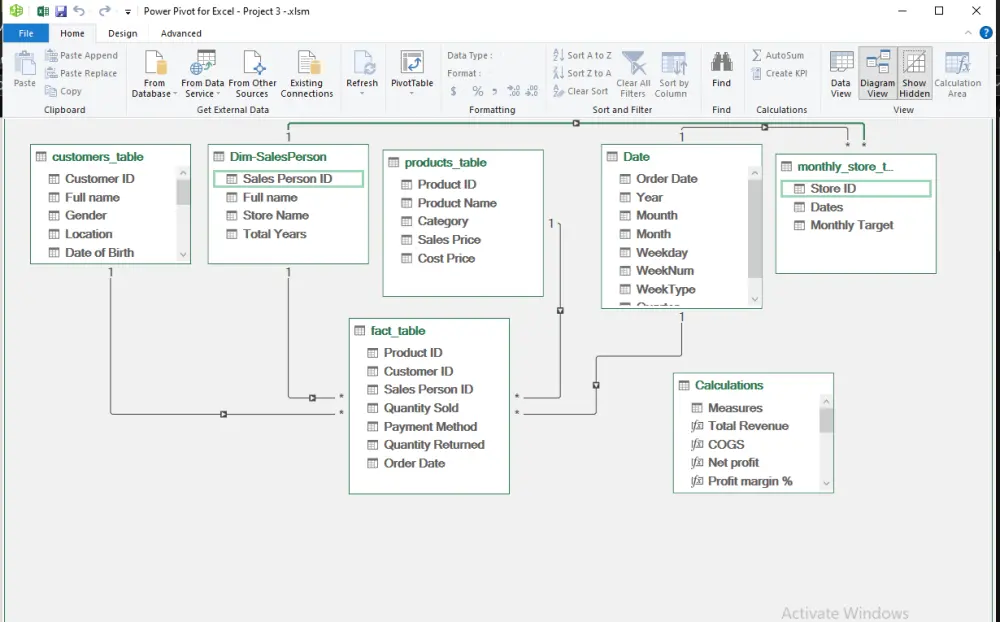Screen dimensions: 1000x622
Task: Open the From Database import tool
Action: 153,72
